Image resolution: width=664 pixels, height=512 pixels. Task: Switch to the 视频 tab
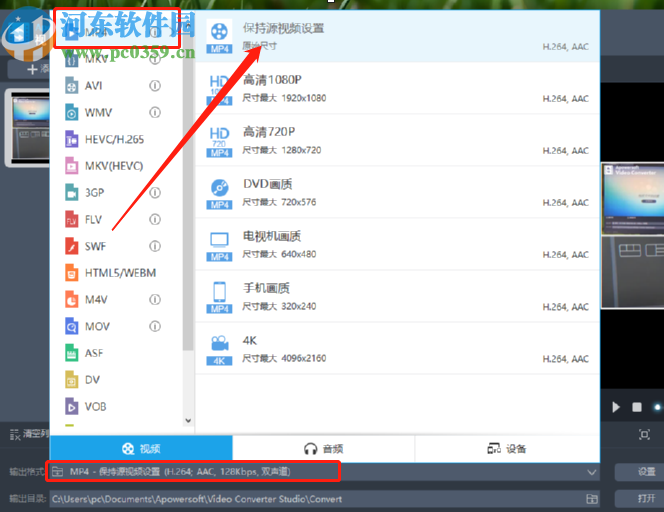(141, 448)
